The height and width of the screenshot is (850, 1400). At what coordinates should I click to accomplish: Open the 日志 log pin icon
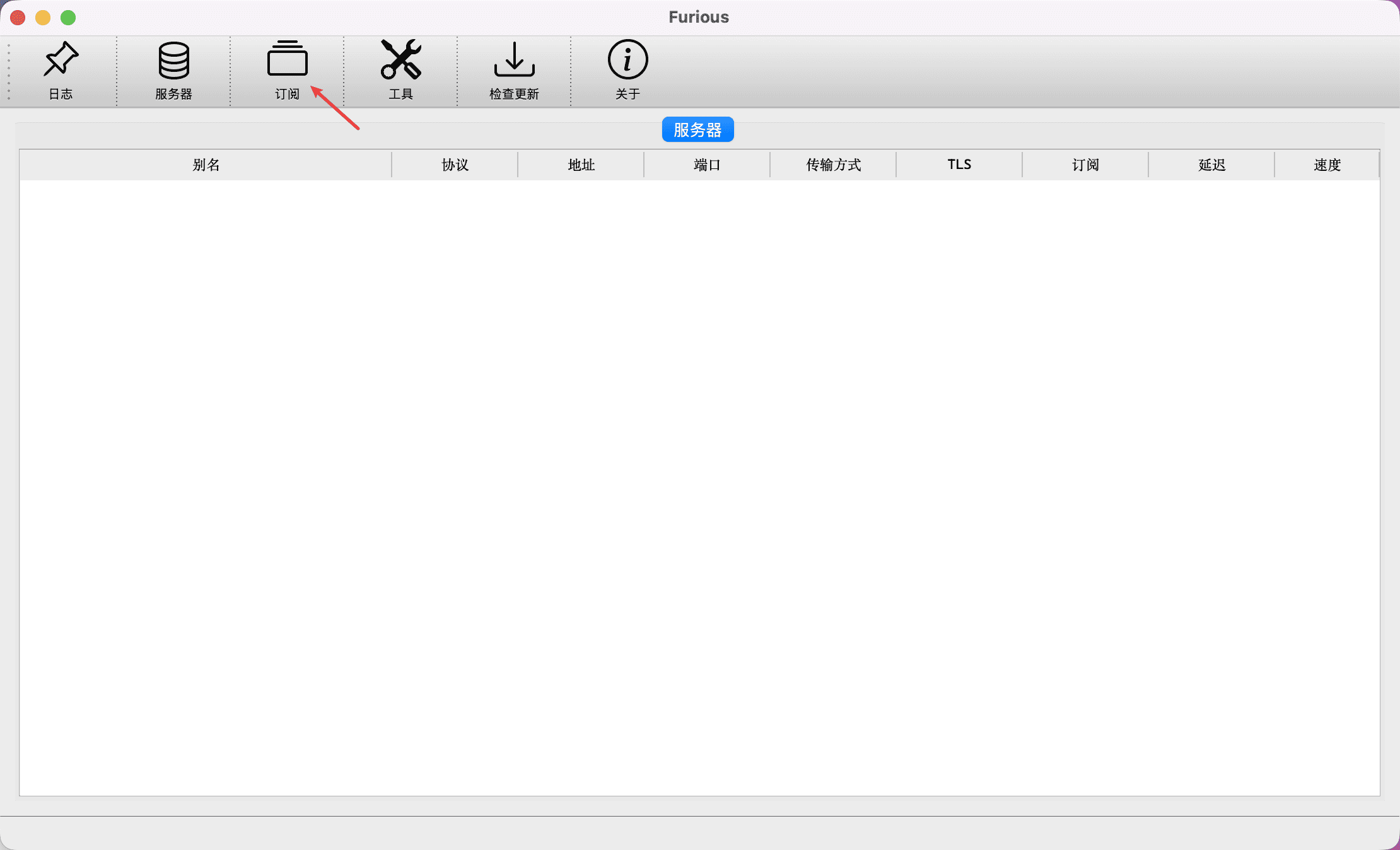(61, 69)
